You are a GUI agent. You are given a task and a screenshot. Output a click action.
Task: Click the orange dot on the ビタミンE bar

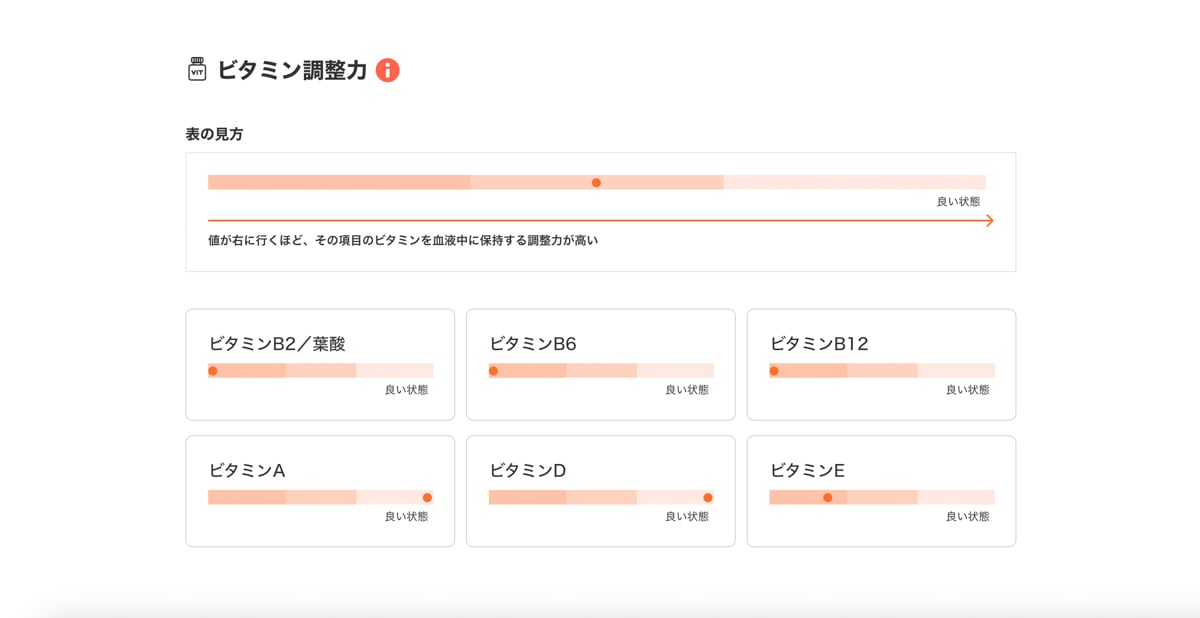click(828, 497)
